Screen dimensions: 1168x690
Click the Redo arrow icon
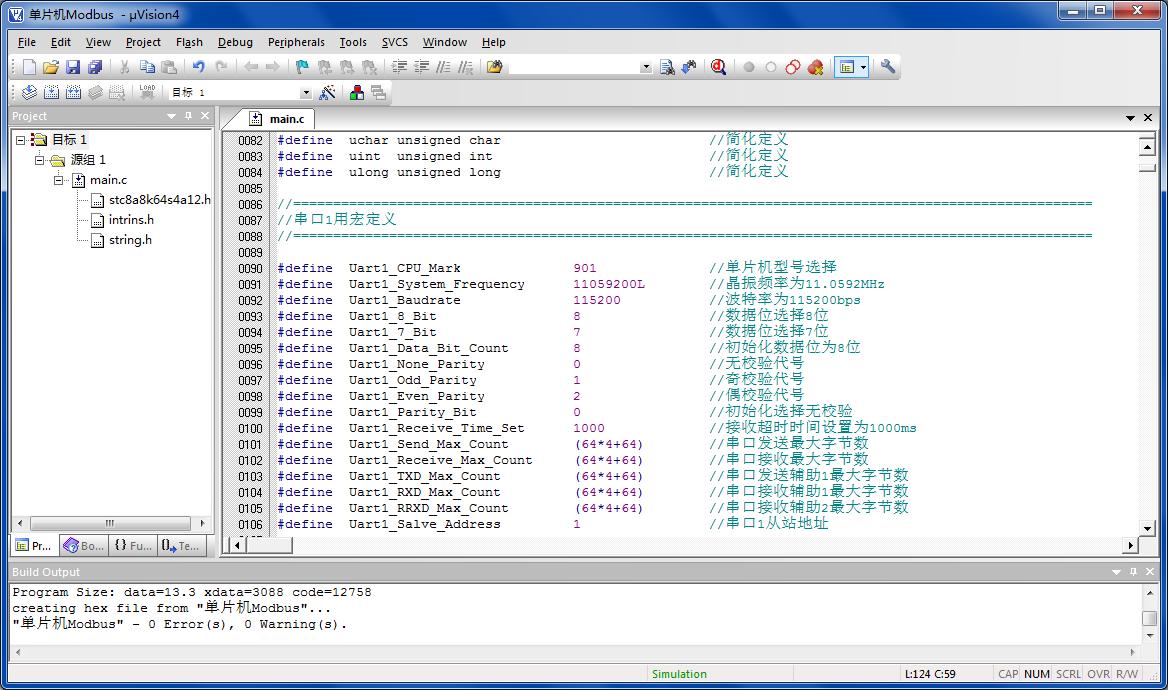(x=221, y=67)
